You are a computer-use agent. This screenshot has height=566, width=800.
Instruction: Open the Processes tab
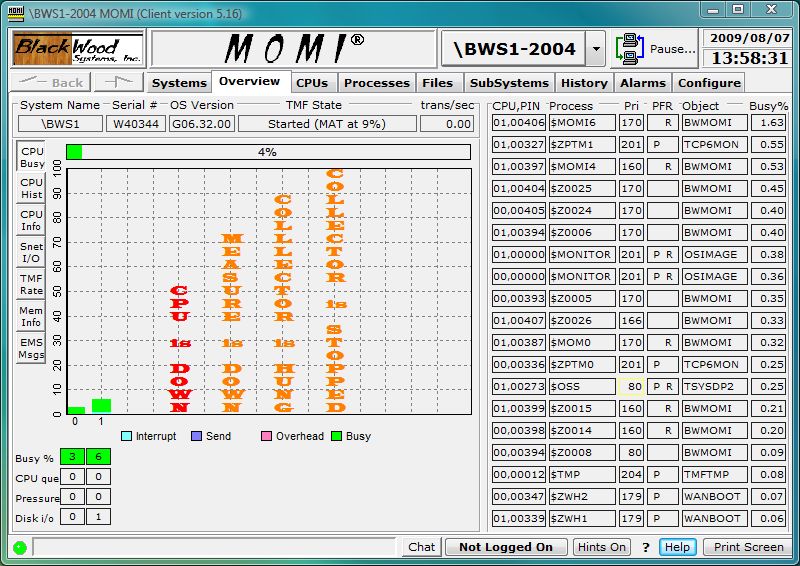[x=377, y=83]
